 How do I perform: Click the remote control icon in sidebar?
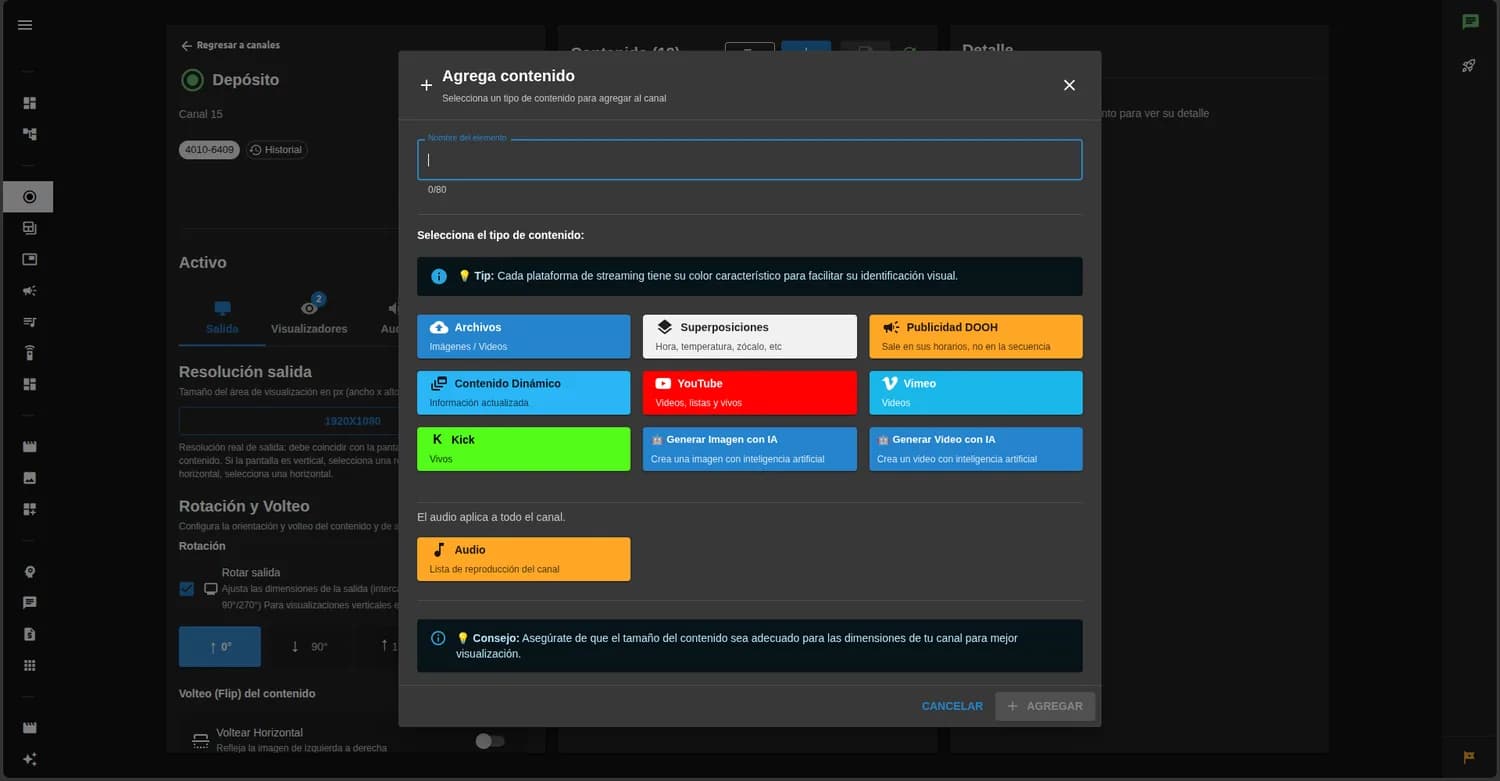(x=29, y=353)
